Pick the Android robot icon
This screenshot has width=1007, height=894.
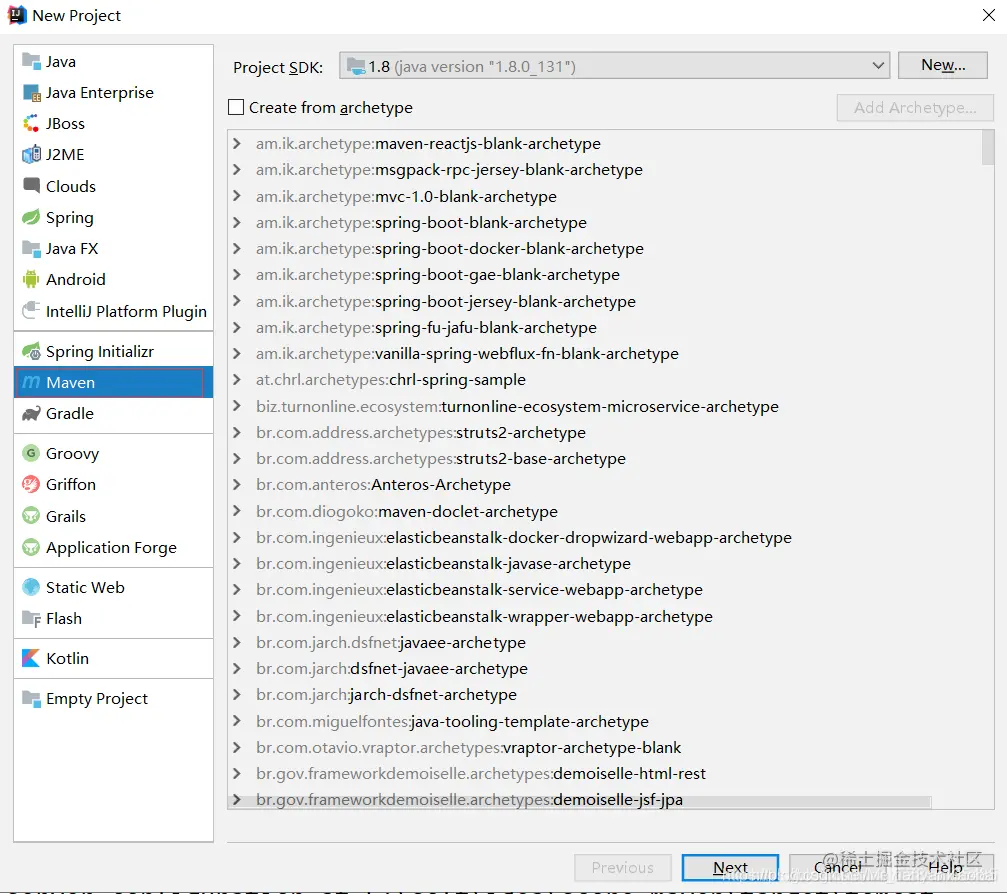31,279
